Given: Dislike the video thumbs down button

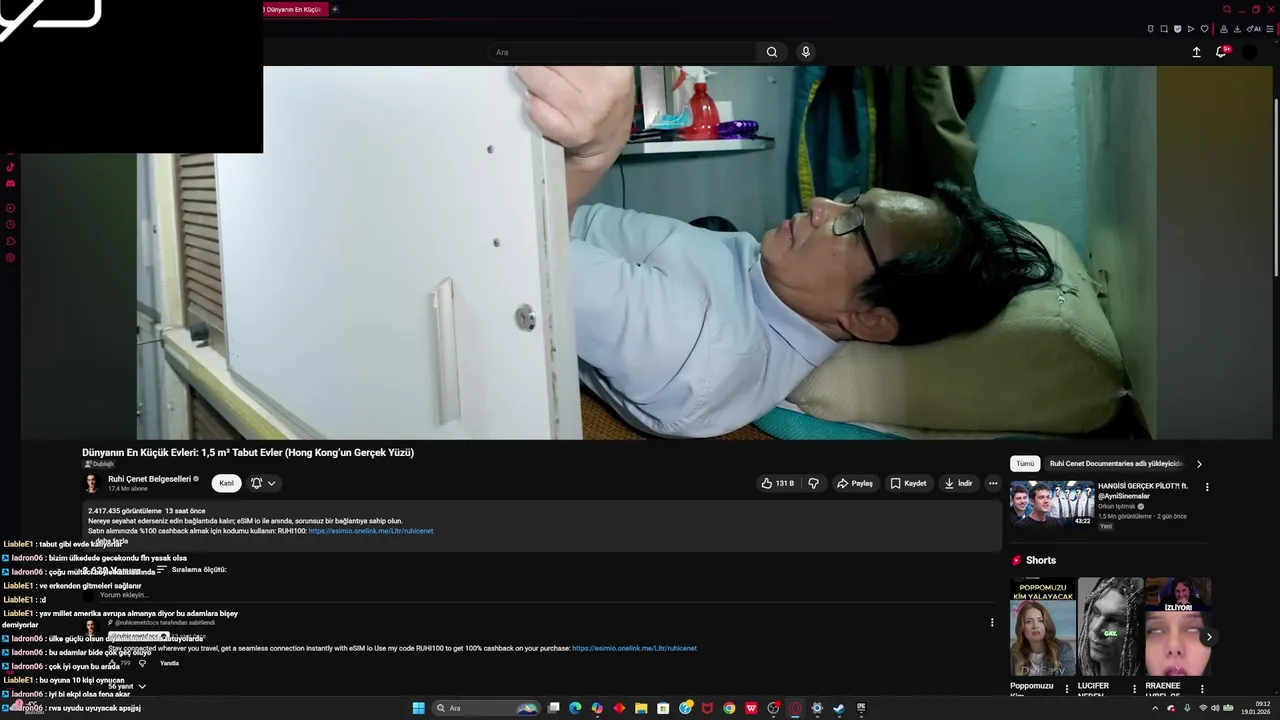Looking at the screenshot, I should [x=813, y=483].
